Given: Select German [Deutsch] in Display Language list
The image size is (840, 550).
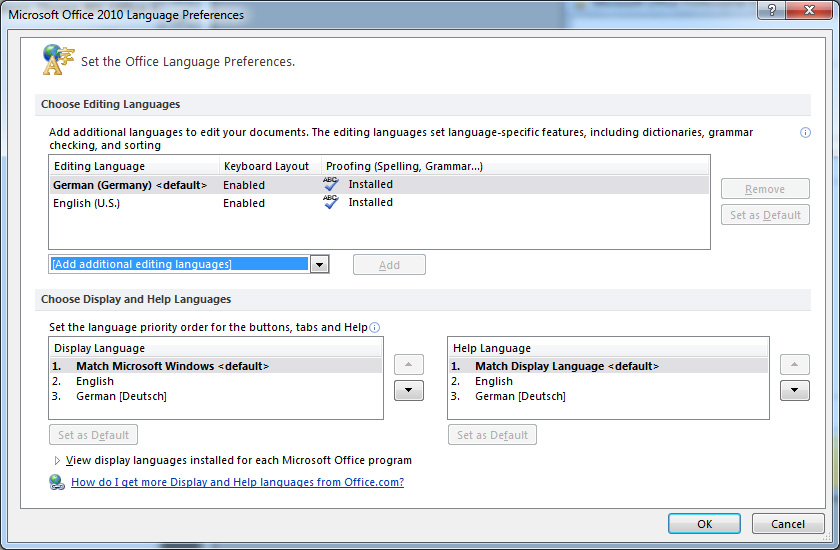Looking at the screenshot, I should coord(121,396).
